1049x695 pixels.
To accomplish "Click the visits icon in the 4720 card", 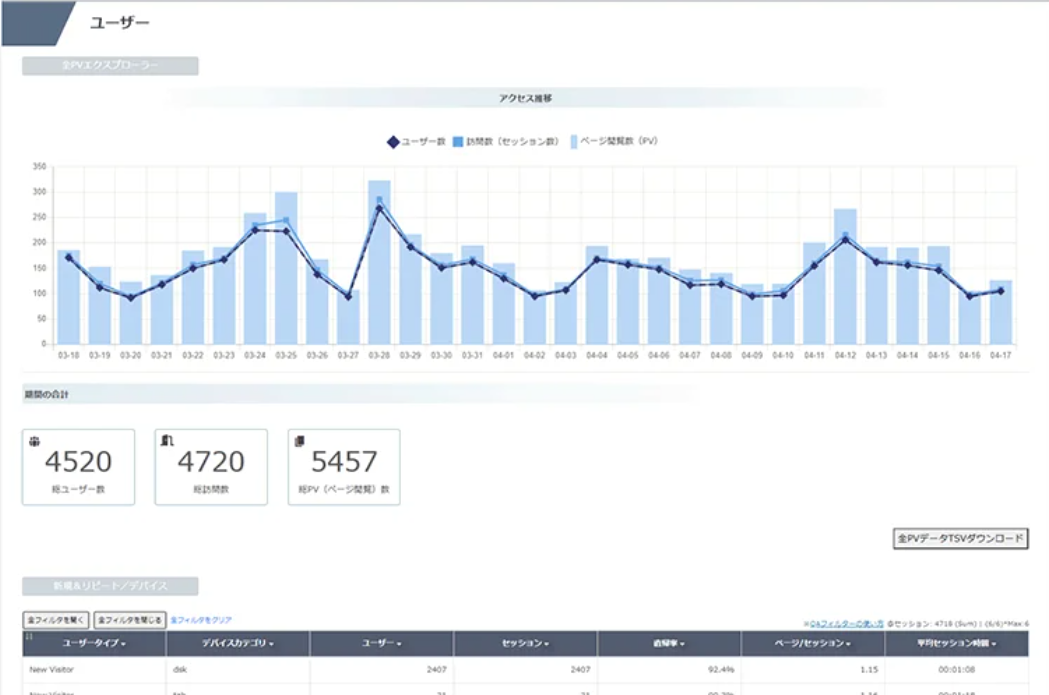I will 168,440.
